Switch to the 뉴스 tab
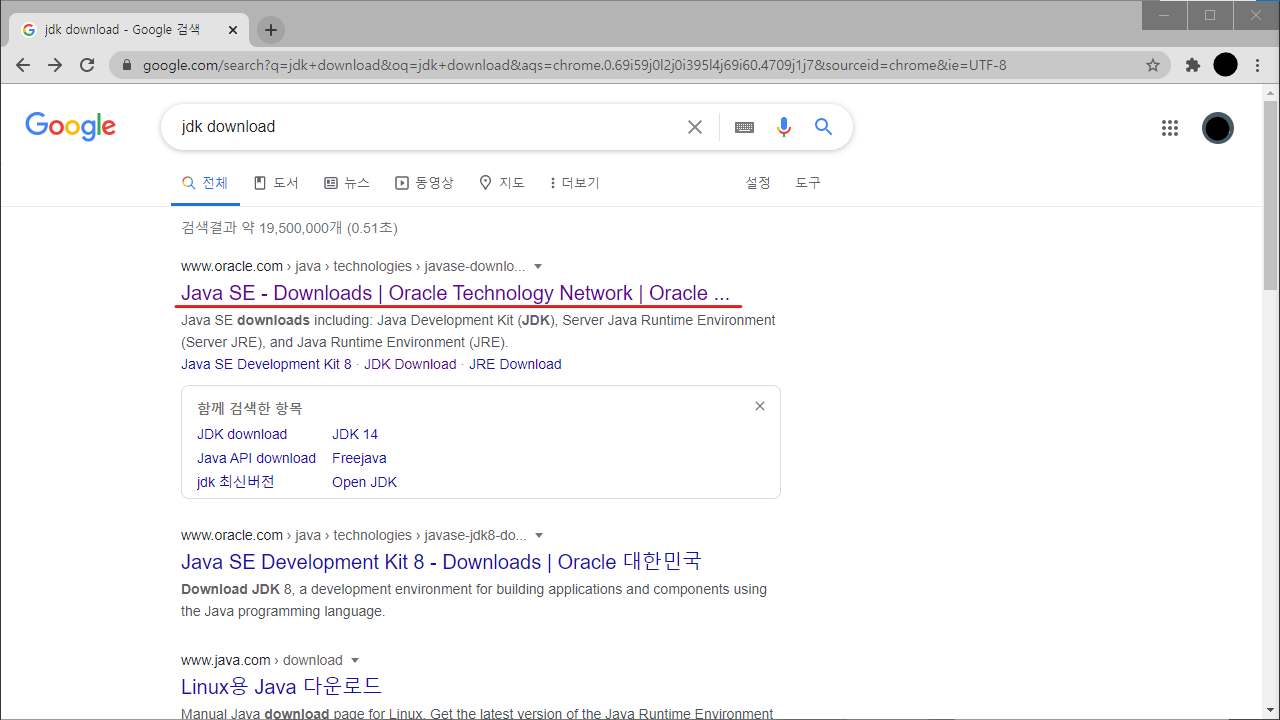Image resolution: width=1280 pixels, height=720 pixels. pos(347,183)
